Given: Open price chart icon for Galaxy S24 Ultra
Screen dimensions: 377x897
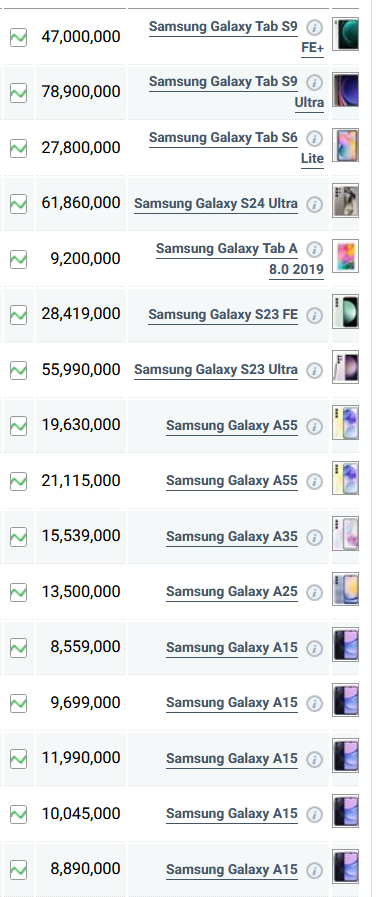Looking at the screenshot, I should 18,204.
